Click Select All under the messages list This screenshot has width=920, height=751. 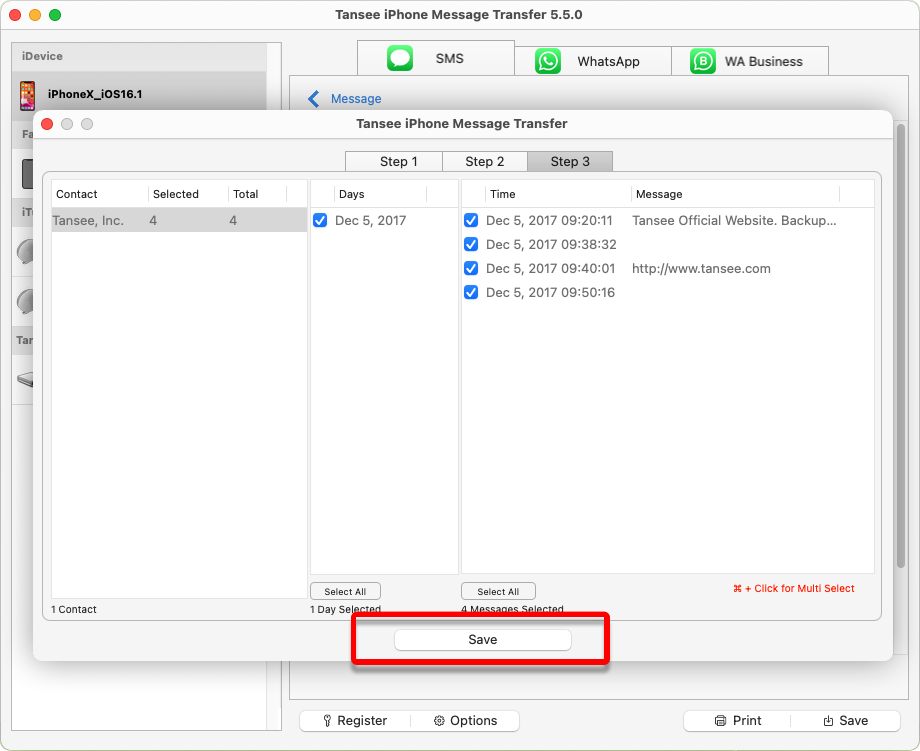pos(498,591)
